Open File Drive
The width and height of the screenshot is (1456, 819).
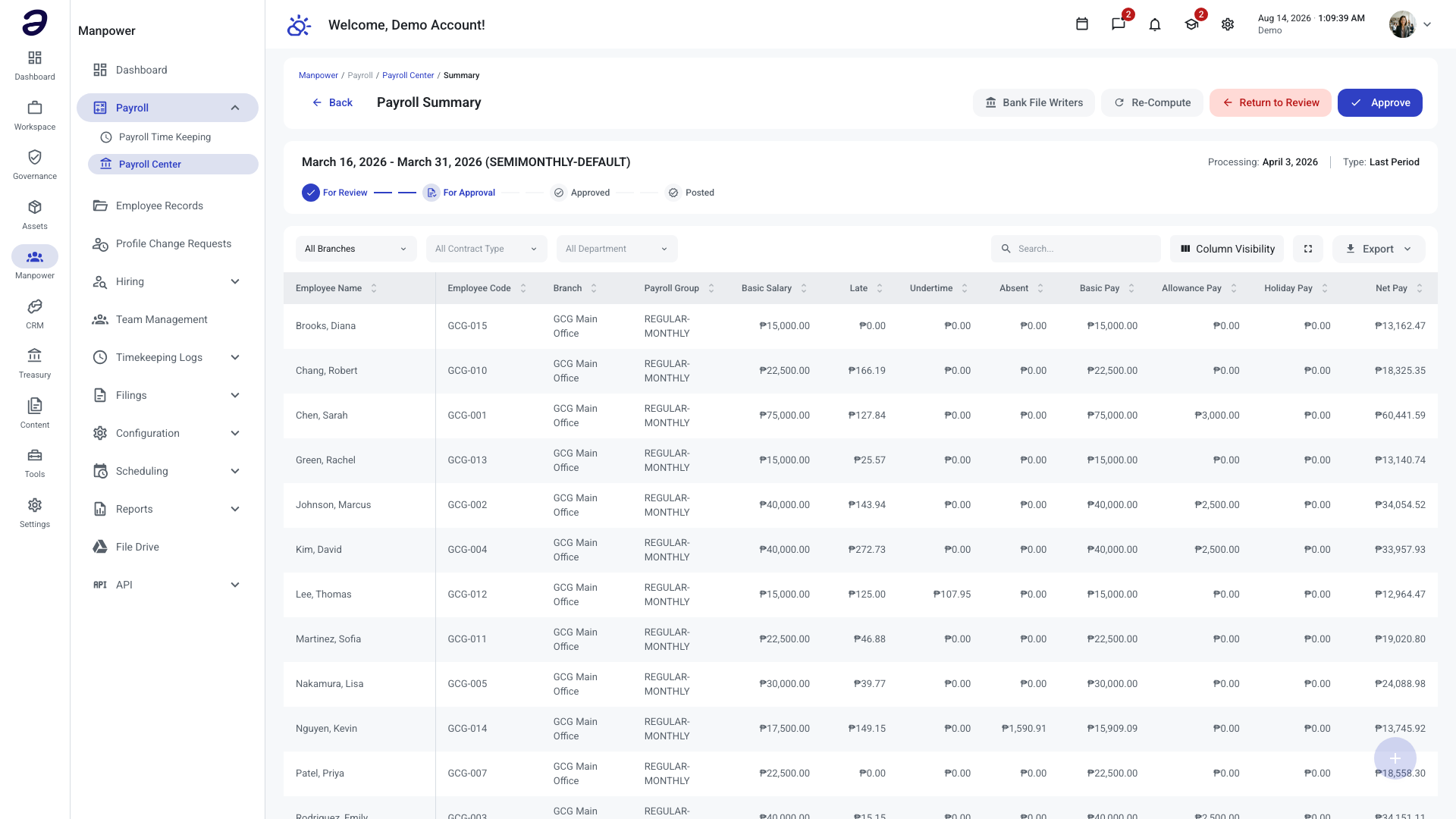tap(167, 547)
